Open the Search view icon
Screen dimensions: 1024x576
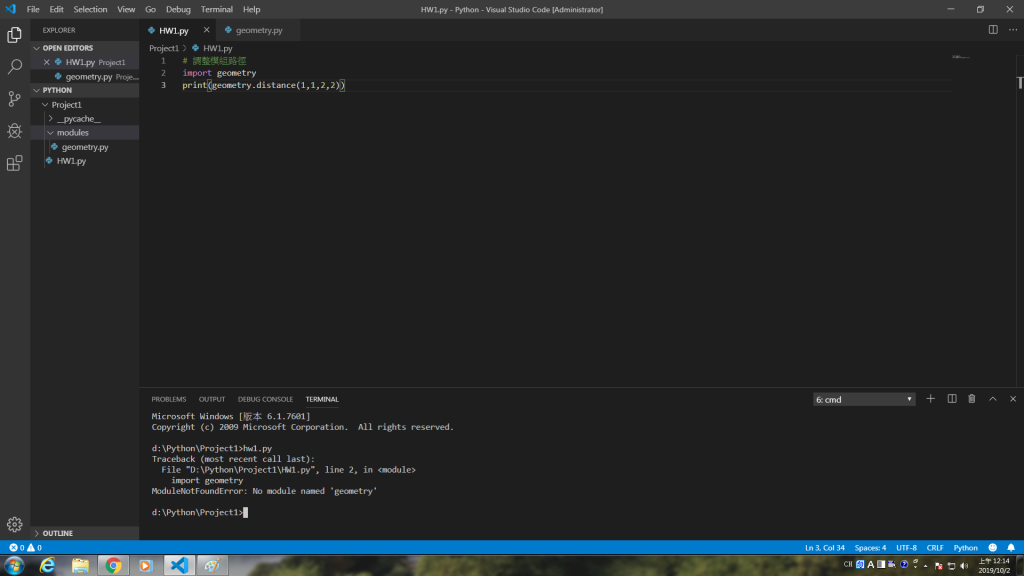[14, 67]
